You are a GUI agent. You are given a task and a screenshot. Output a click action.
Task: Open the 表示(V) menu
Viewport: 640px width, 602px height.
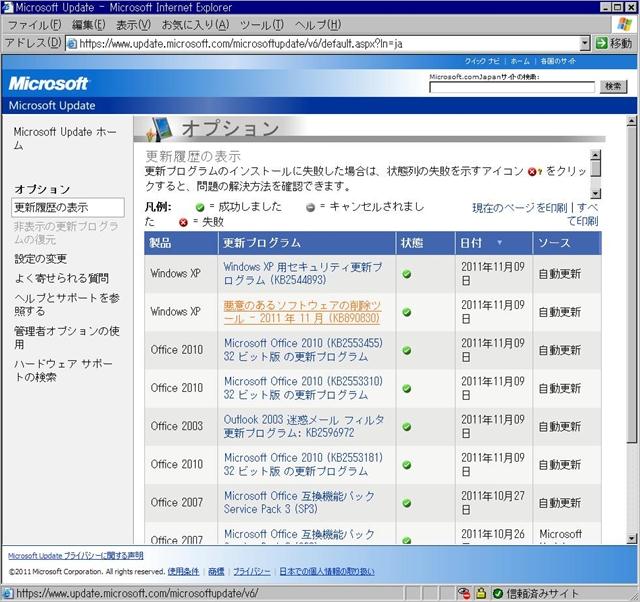click(133, 25)
